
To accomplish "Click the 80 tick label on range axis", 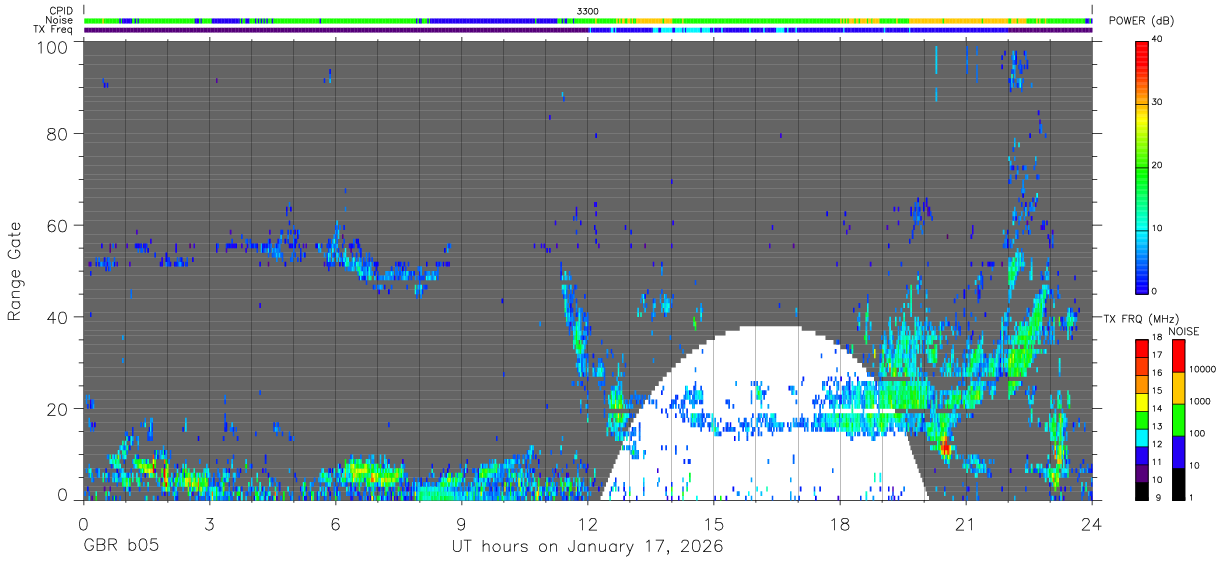I will point(57,133).
